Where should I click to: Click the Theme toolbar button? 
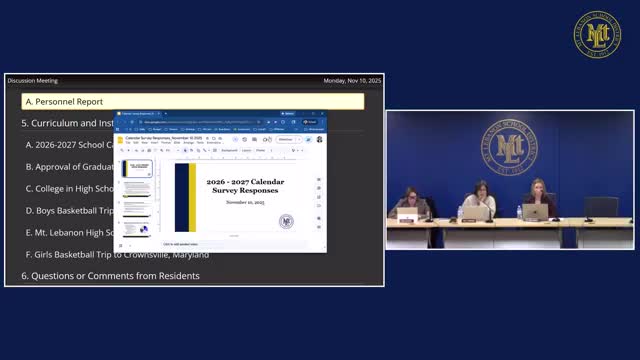click(x=261, y=150)
